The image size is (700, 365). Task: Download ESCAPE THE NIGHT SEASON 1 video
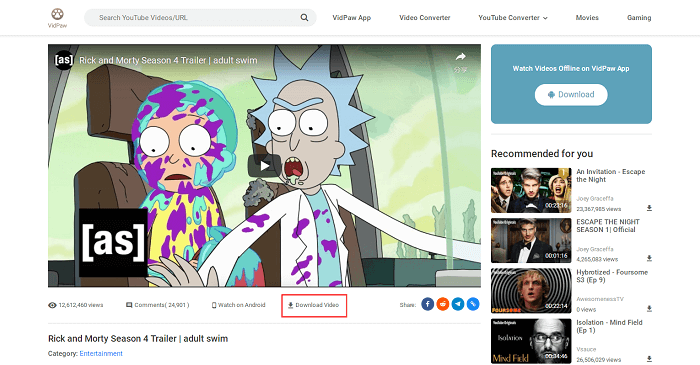coord(649,258)
